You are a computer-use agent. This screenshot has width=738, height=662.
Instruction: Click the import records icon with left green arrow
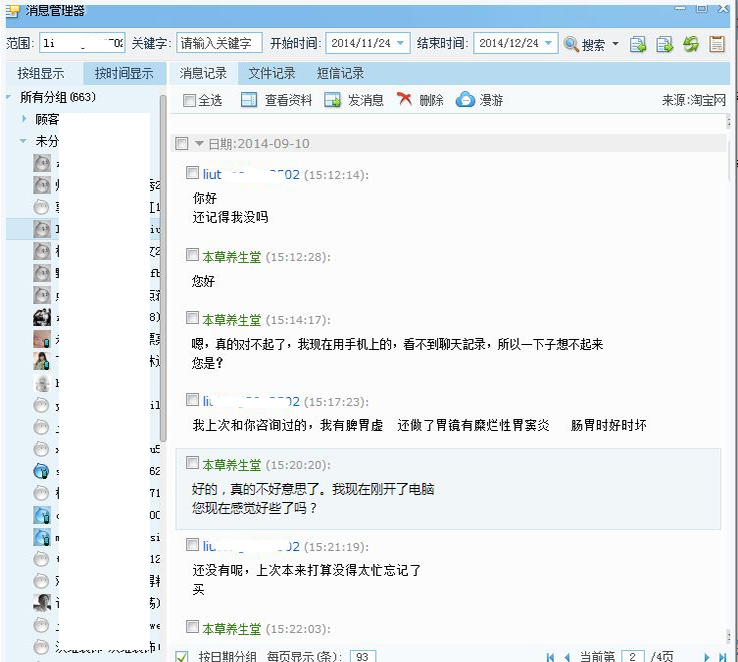pos(638,44)
